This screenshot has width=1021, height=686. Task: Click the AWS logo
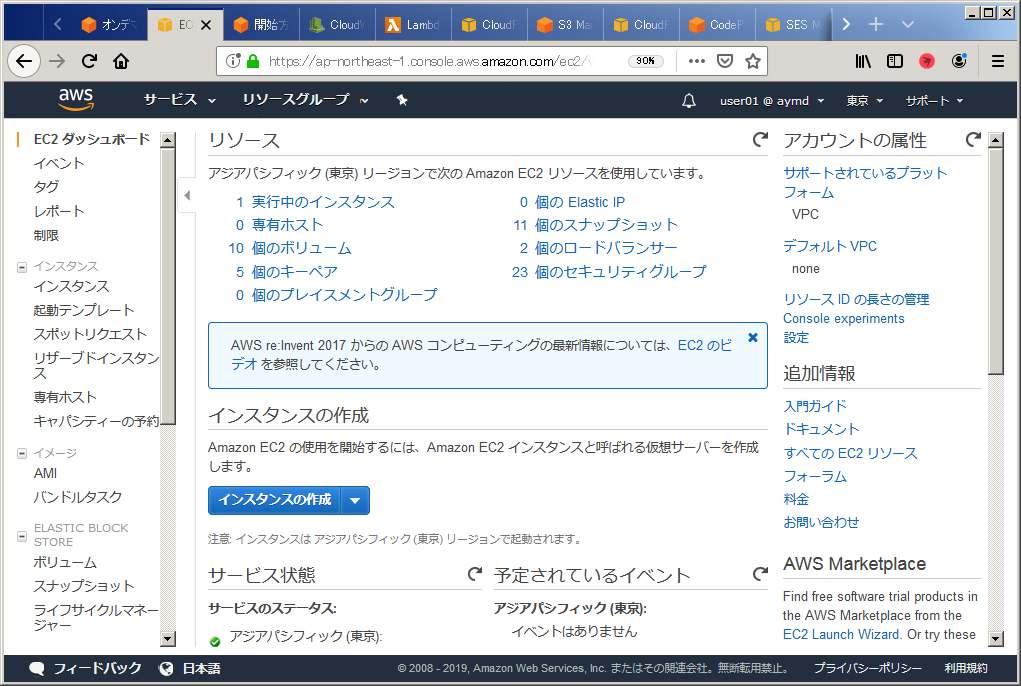76,99
